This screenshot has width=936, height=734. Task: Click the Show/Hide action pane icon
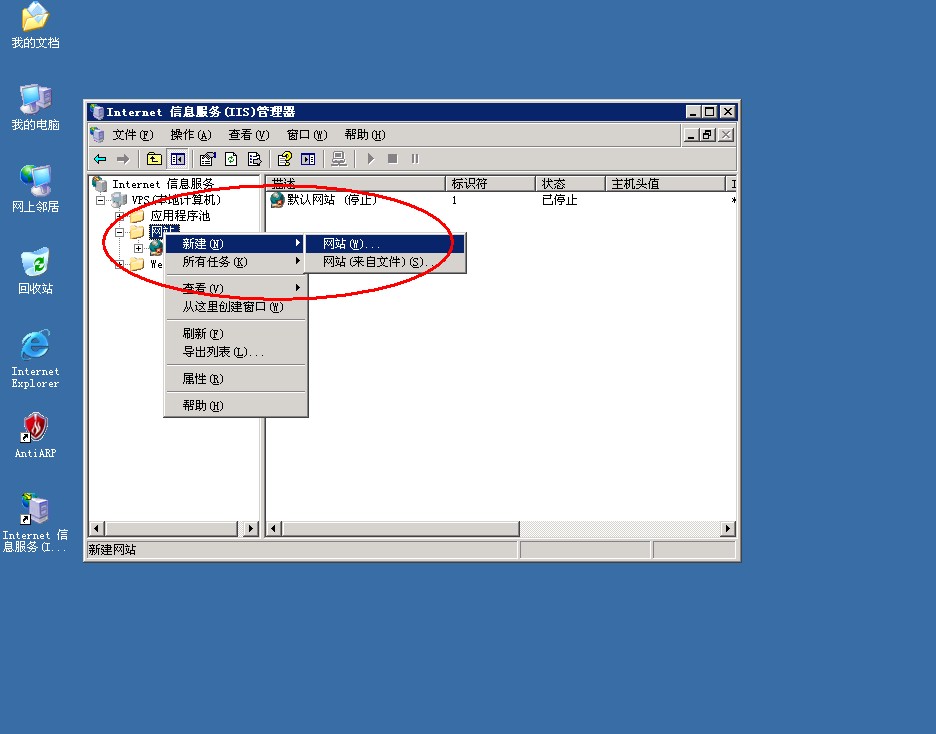coord(308,159)
